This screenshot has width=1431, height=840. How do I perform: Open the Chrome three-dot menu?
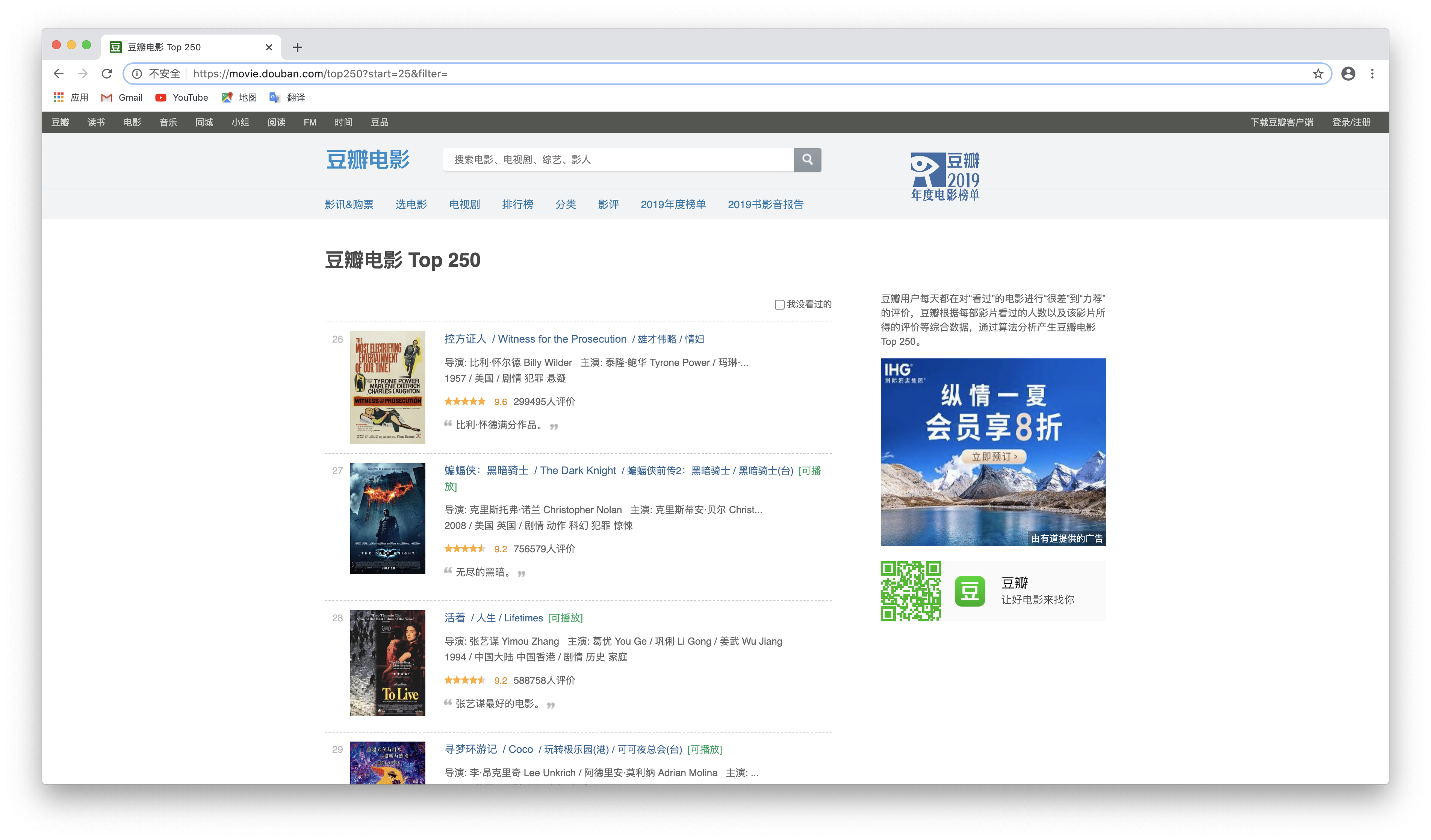[x=1372, y=74]
